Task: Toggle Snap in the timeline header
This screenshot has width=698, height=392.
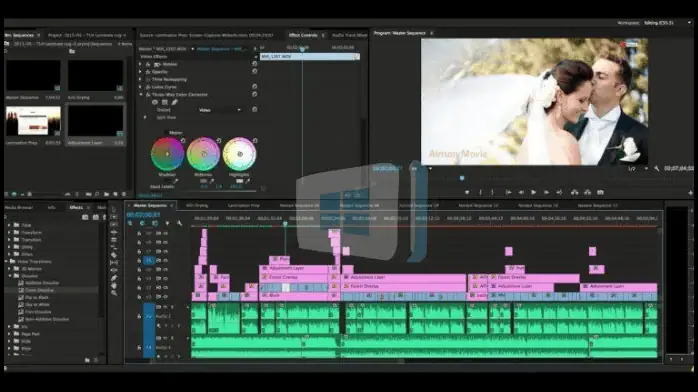Action: (142, 223)
